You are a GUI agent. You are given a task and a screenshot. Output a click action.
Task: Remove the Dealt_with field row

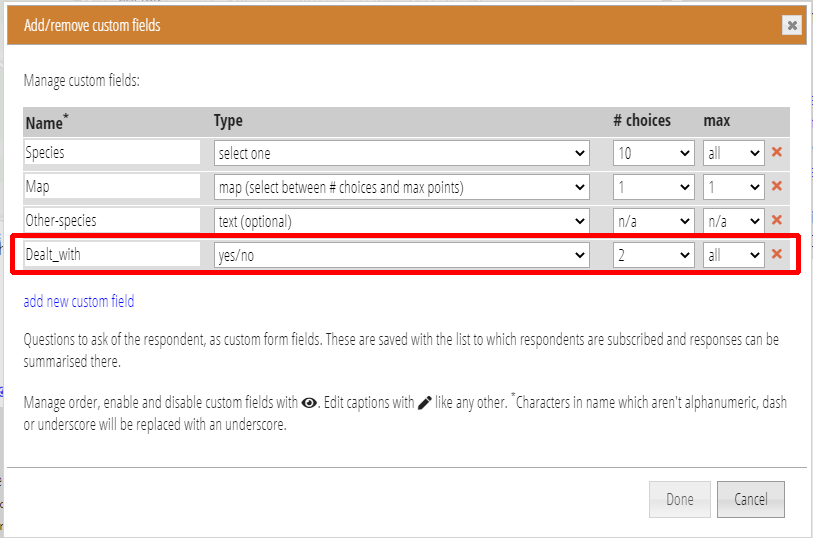click(777, 254)
